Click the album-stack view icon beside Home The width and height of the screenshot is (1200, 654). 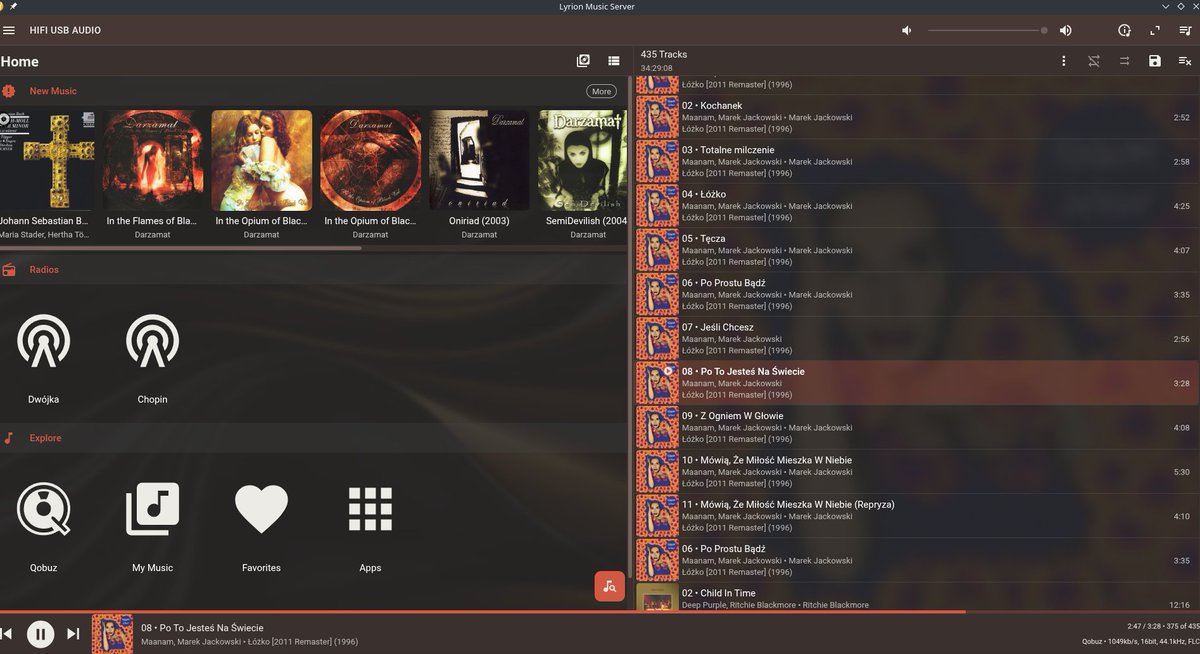(x=584, y=61)
